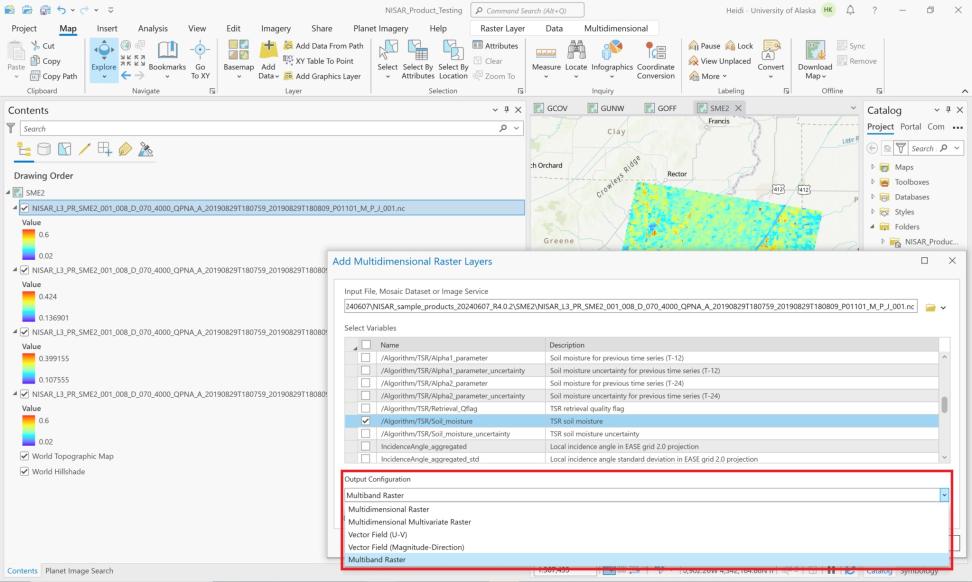Switch to List By Snapping view
The height and width of the screenshot is (582, 972).
point(105,149)
